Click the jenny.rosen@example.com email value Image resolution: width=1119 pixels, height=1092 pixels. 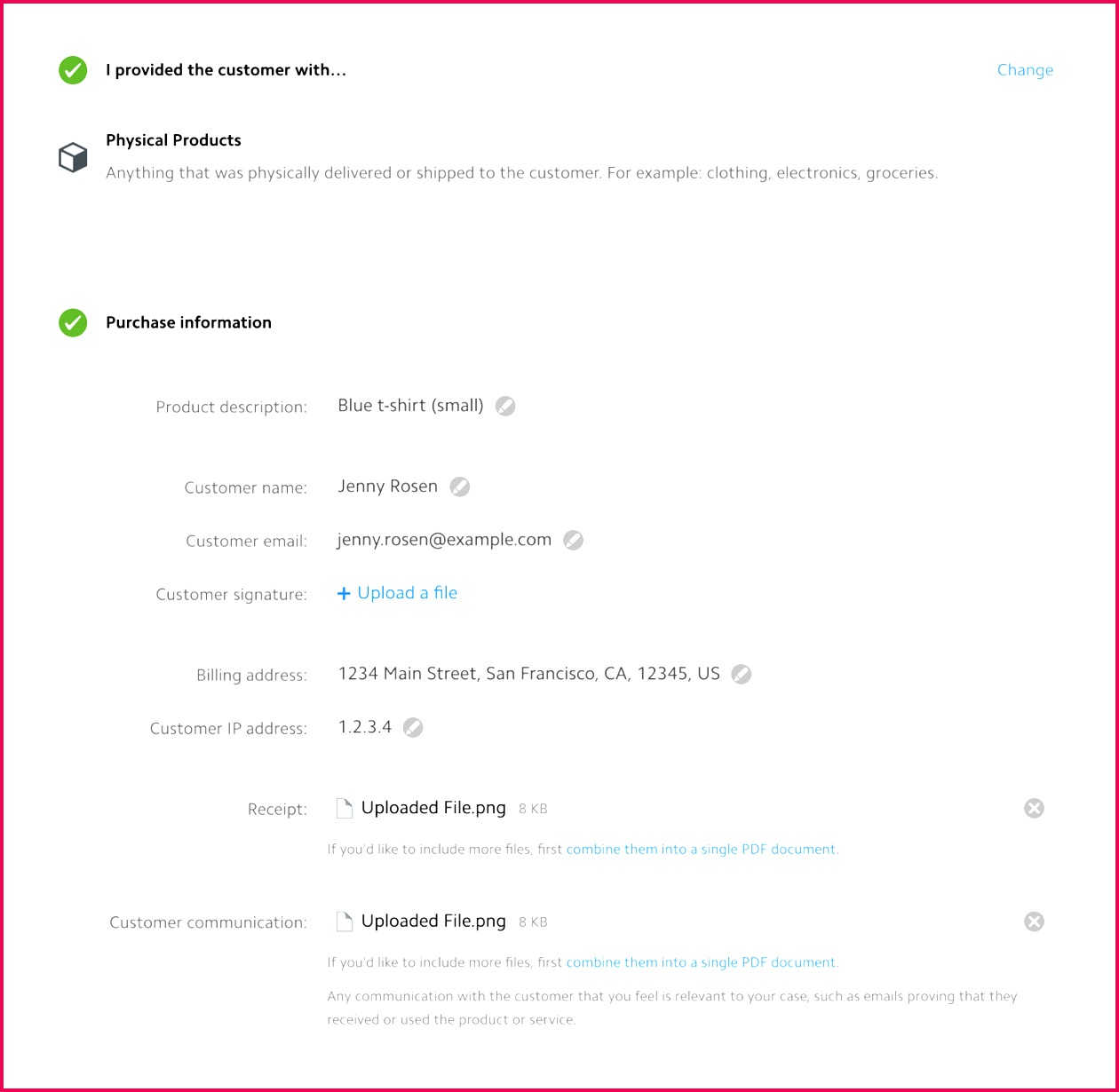click(x=444, y=540)
